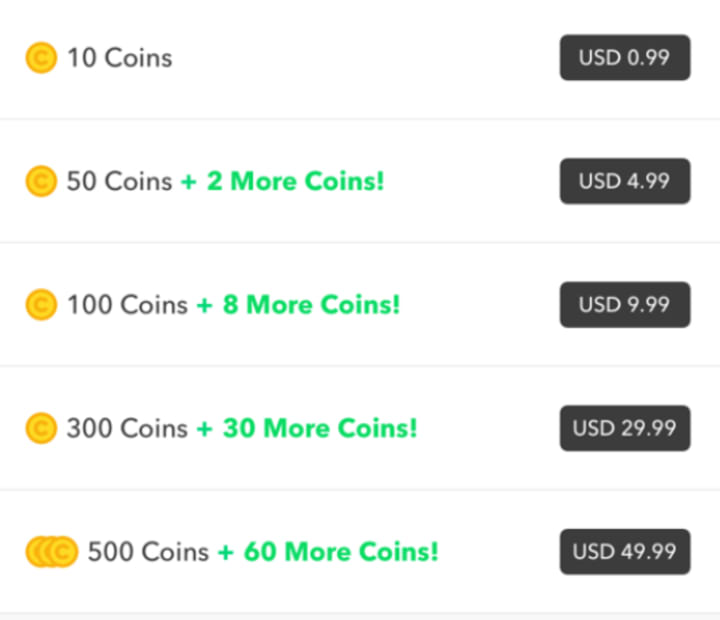Click the green 8 More Coins! bonus text

pos(311,304)
